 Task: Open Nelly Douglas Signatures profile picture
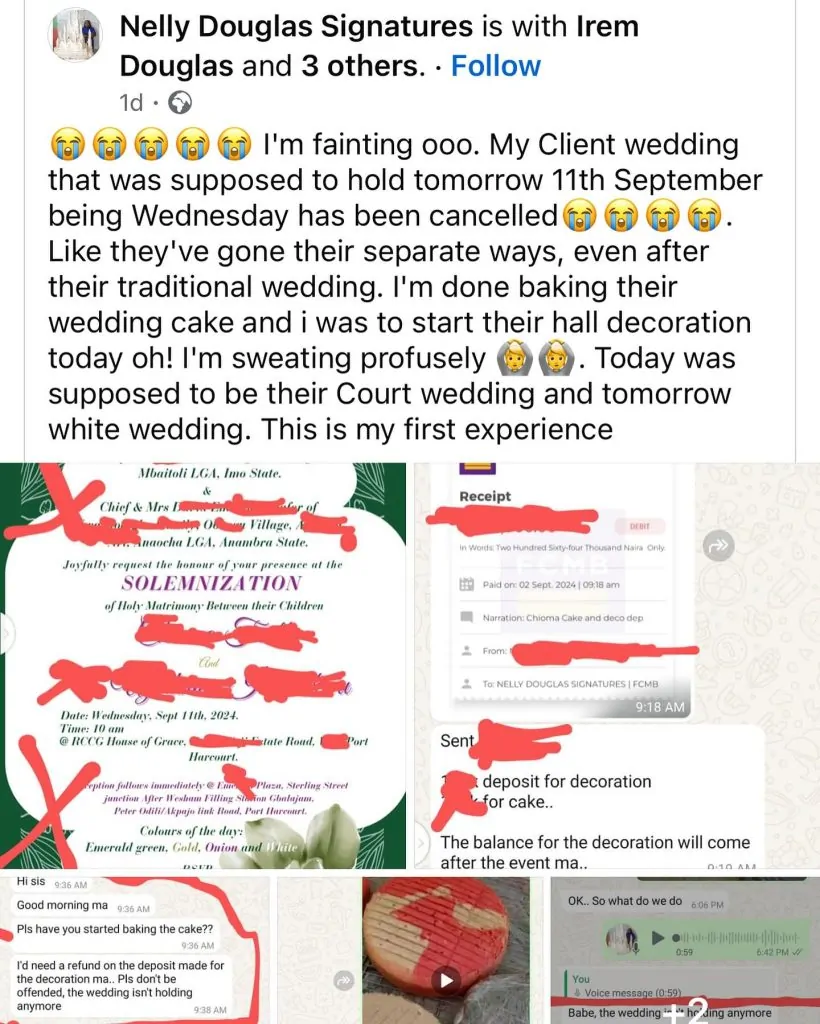76,35
